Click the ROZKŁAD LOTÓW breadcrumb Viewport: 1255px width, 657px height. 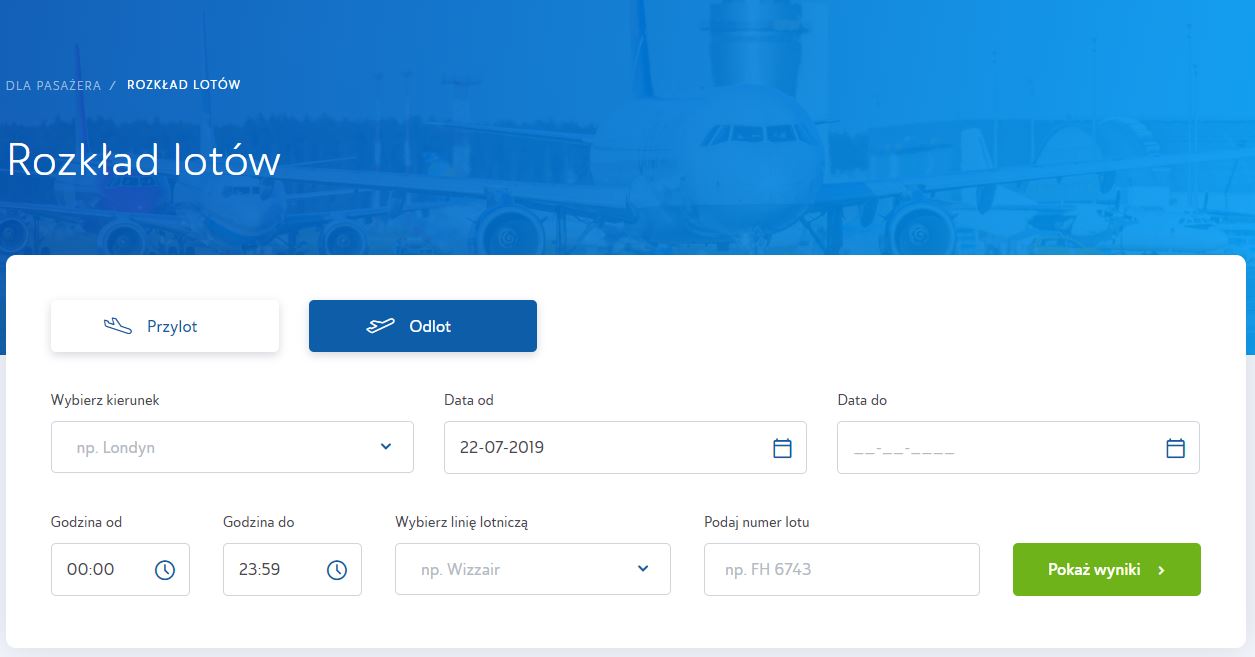tap(184, 85)
